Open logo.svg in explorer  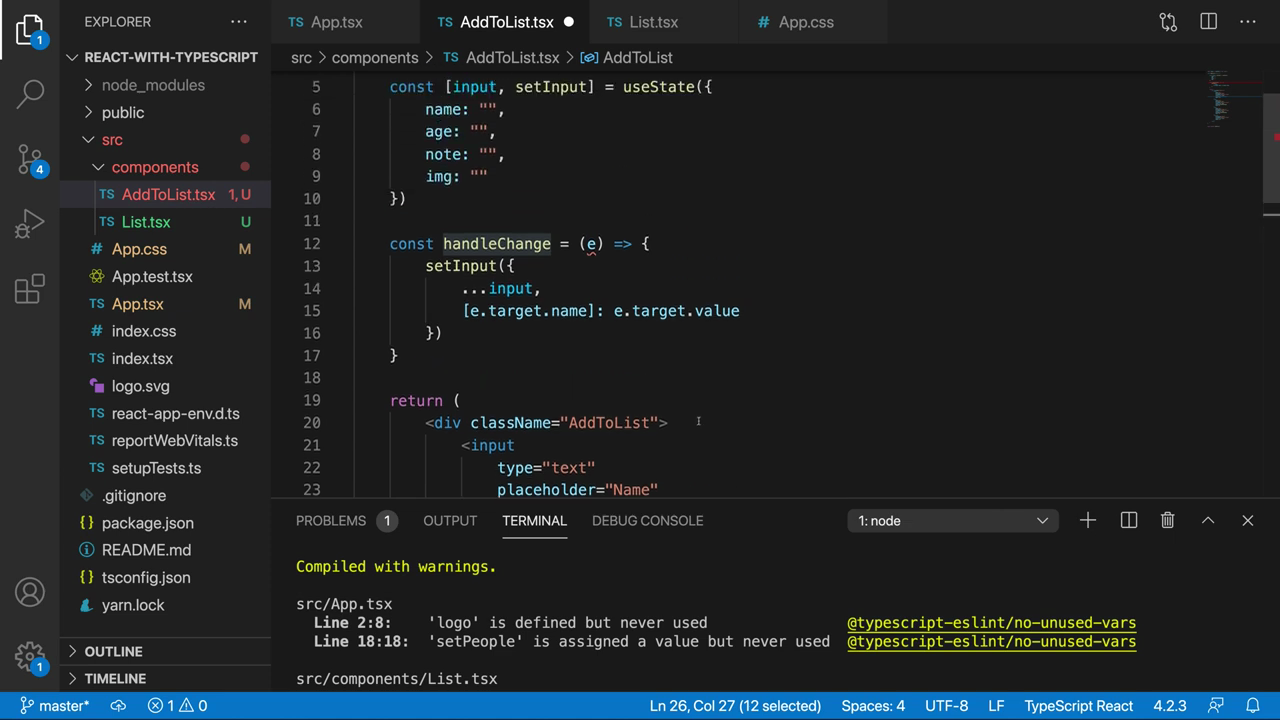tap(166, 386)
